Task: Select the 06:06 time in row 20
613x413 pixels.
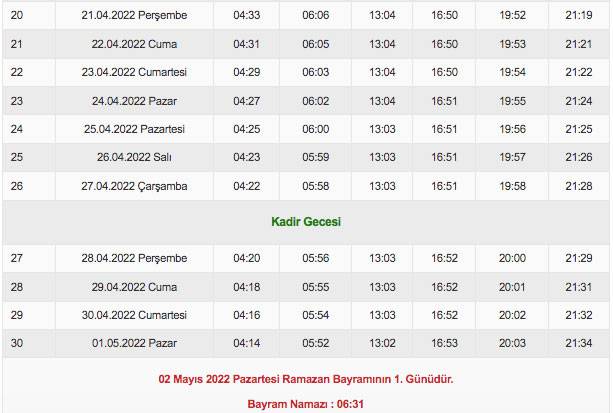Action: tap(315, 16)
